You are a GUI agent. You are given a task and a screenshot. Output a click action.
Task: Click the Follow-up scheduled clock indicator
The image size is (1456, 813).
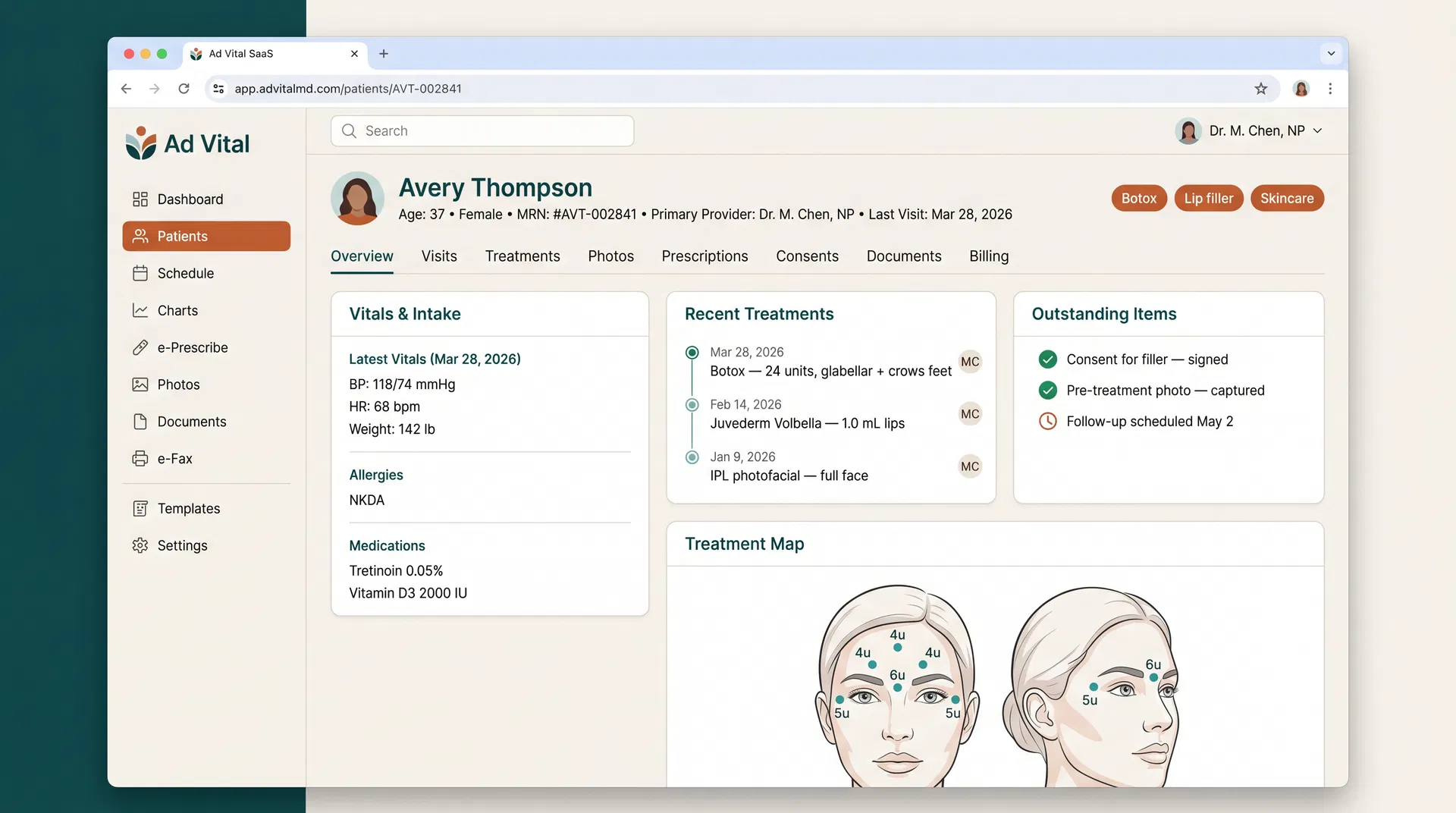(1048, 422)
